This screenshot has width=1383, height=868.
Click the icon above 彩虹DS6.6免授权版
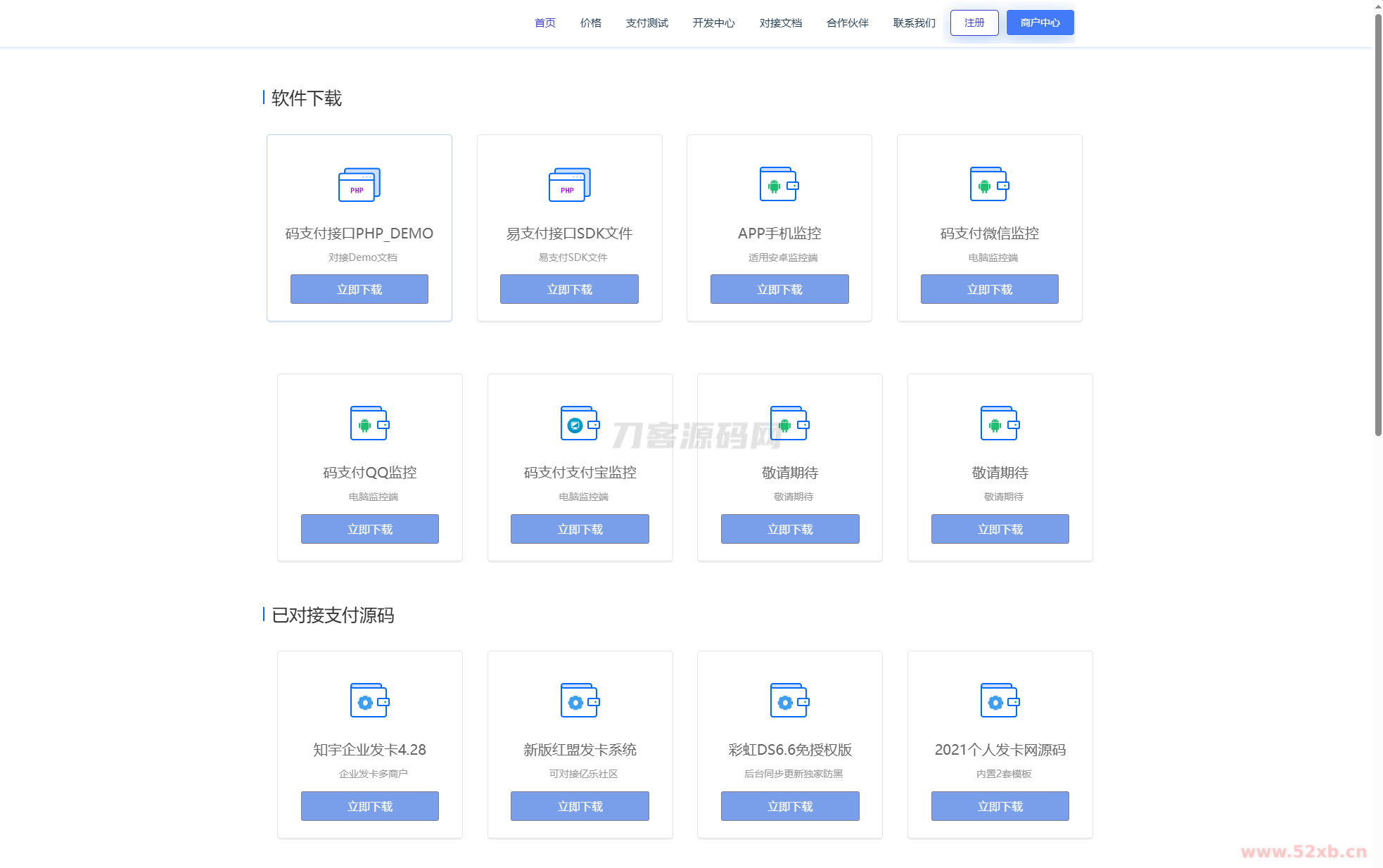[x=789, y=701]
